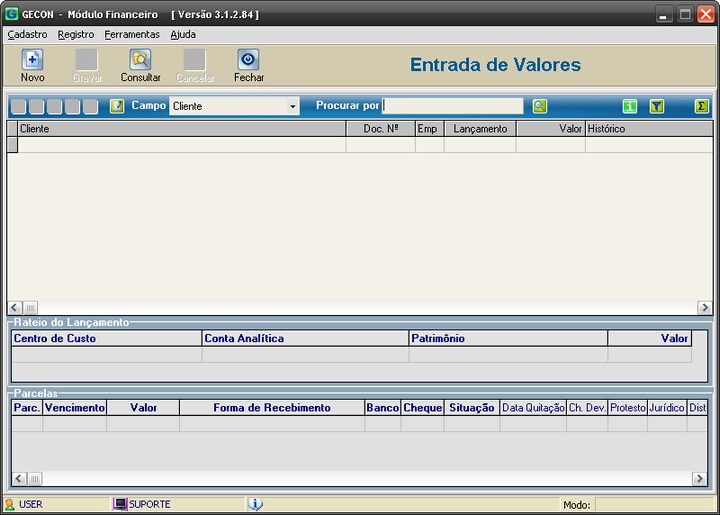Viewport: 720px width, 515px height.
Task: Click the Valor header in the main grid
Action: pyautogui.click(x=551, y=129)
